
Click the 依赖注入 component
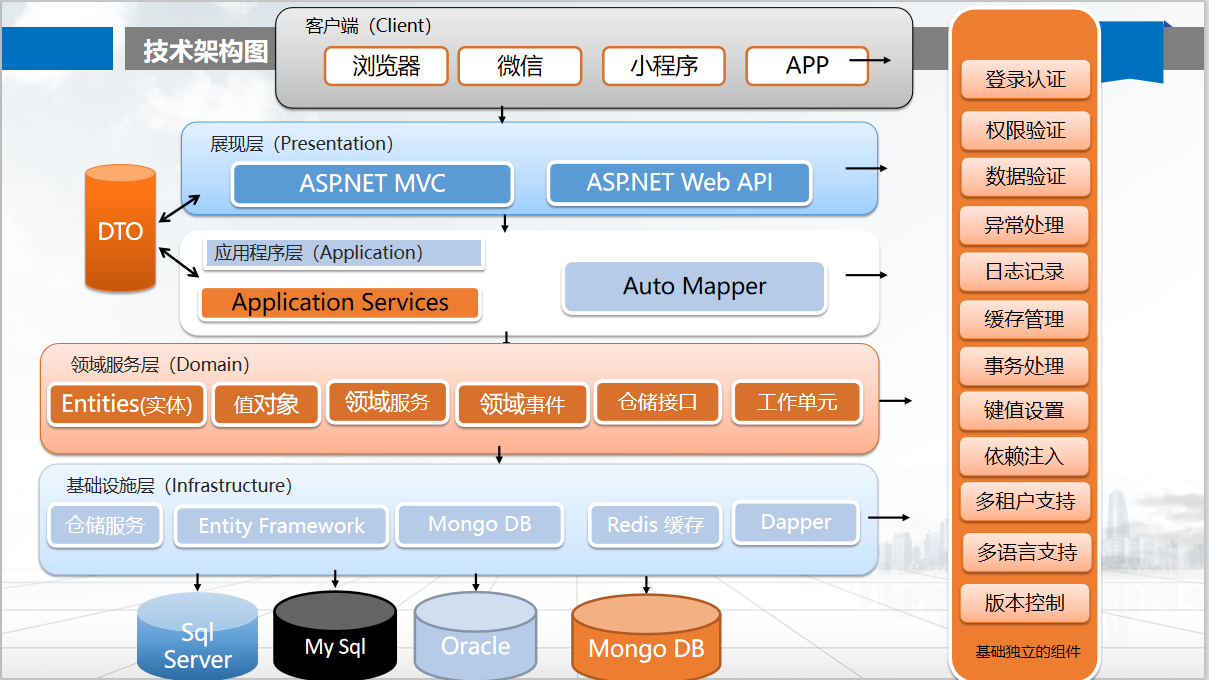click(x=1025, y=457)
